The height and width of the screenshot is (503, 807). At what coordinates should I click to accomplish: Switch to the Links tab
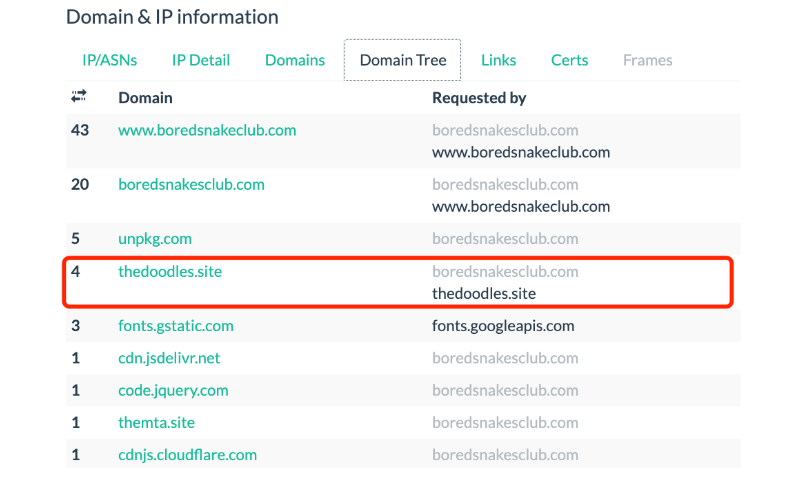pos(498,60)
